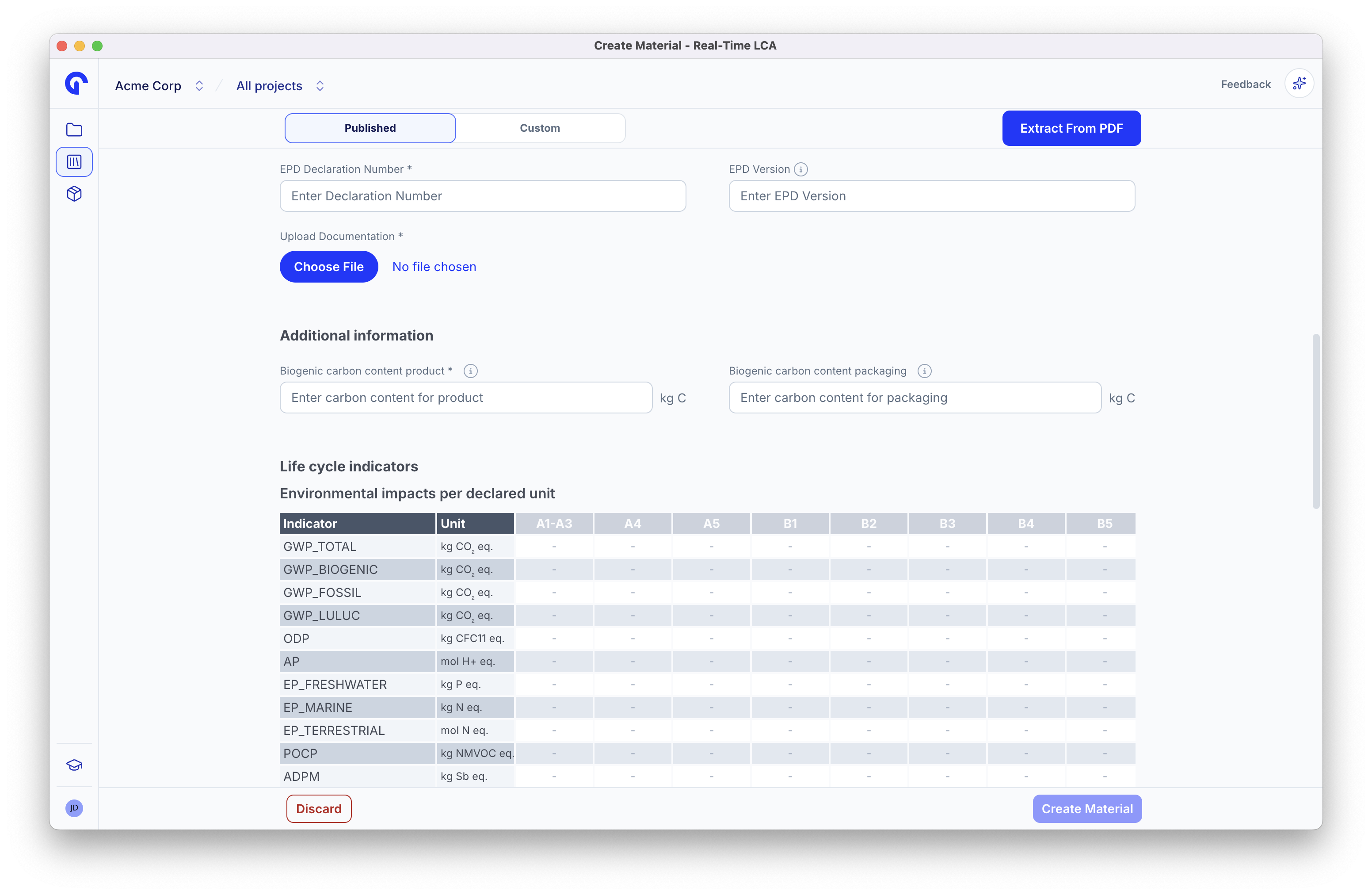Viewport: 1372px width, 895px height.
Task: Click the AI sparkle assistant icon
Action: tap(1300, 84)
